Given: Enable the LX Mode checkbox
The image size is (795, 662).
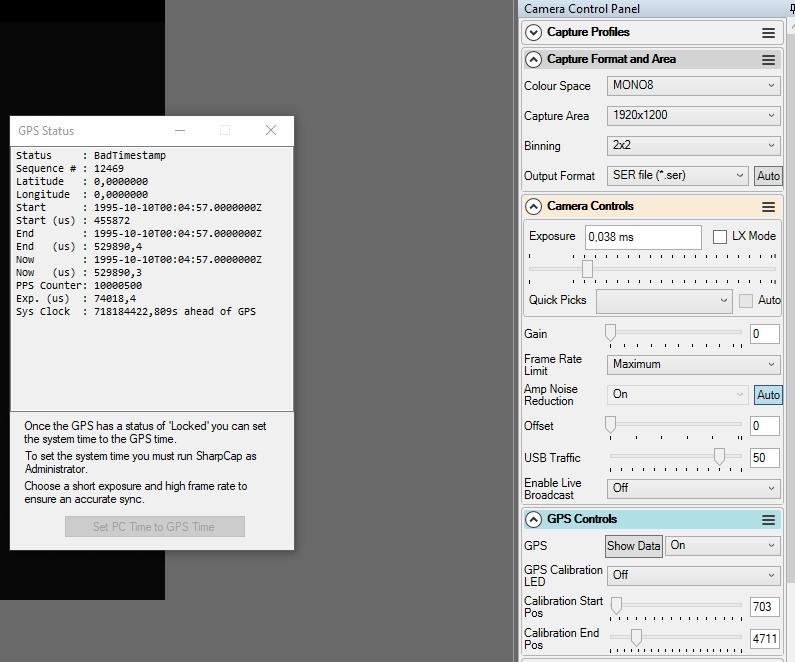Looking at the screenshot, I should click(719, 237).
